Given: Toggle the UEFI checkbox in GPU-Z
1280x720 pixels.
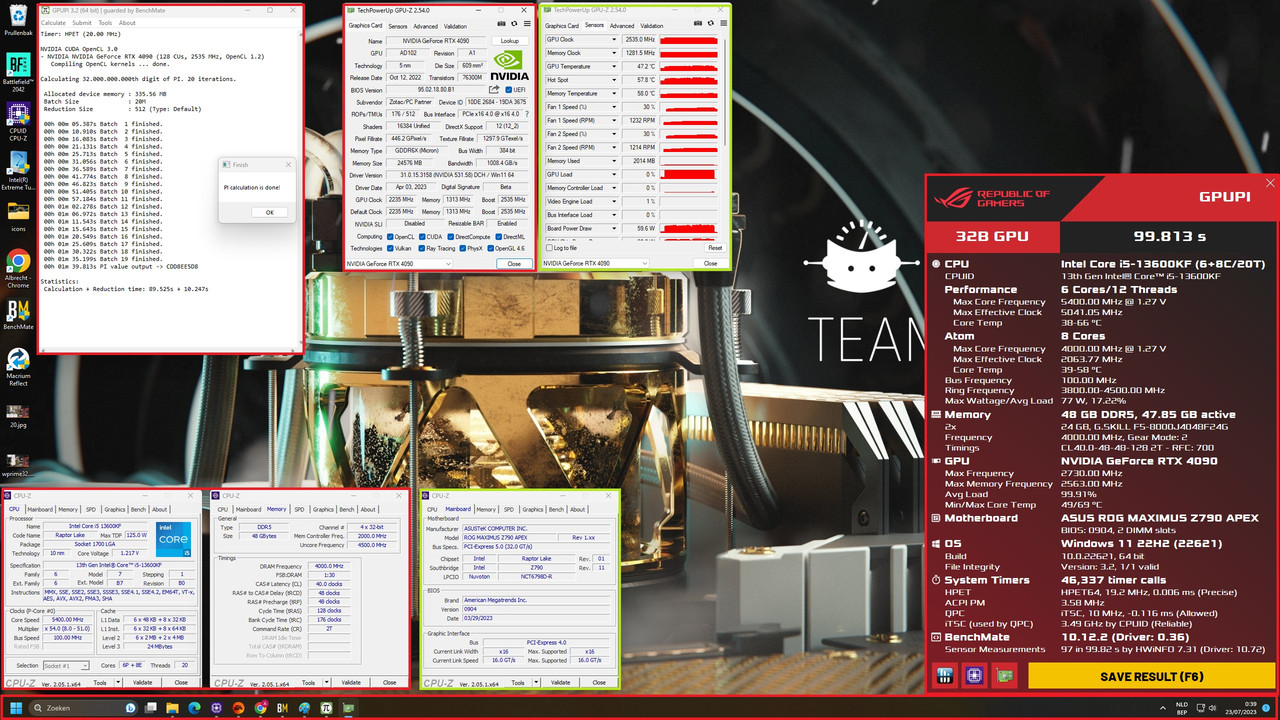Looking at the screenshot, I should (x=509, y=90).
